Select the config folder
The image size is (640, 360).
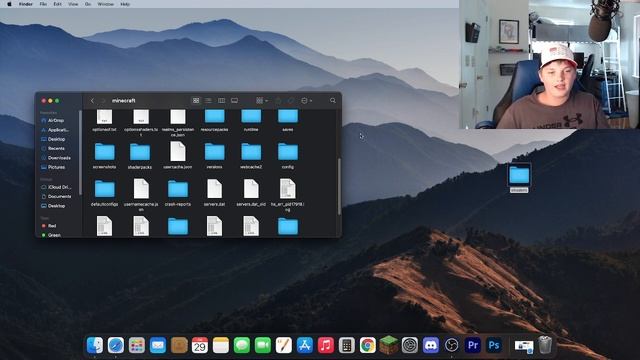pyautogui.click(x=288, y=156)
